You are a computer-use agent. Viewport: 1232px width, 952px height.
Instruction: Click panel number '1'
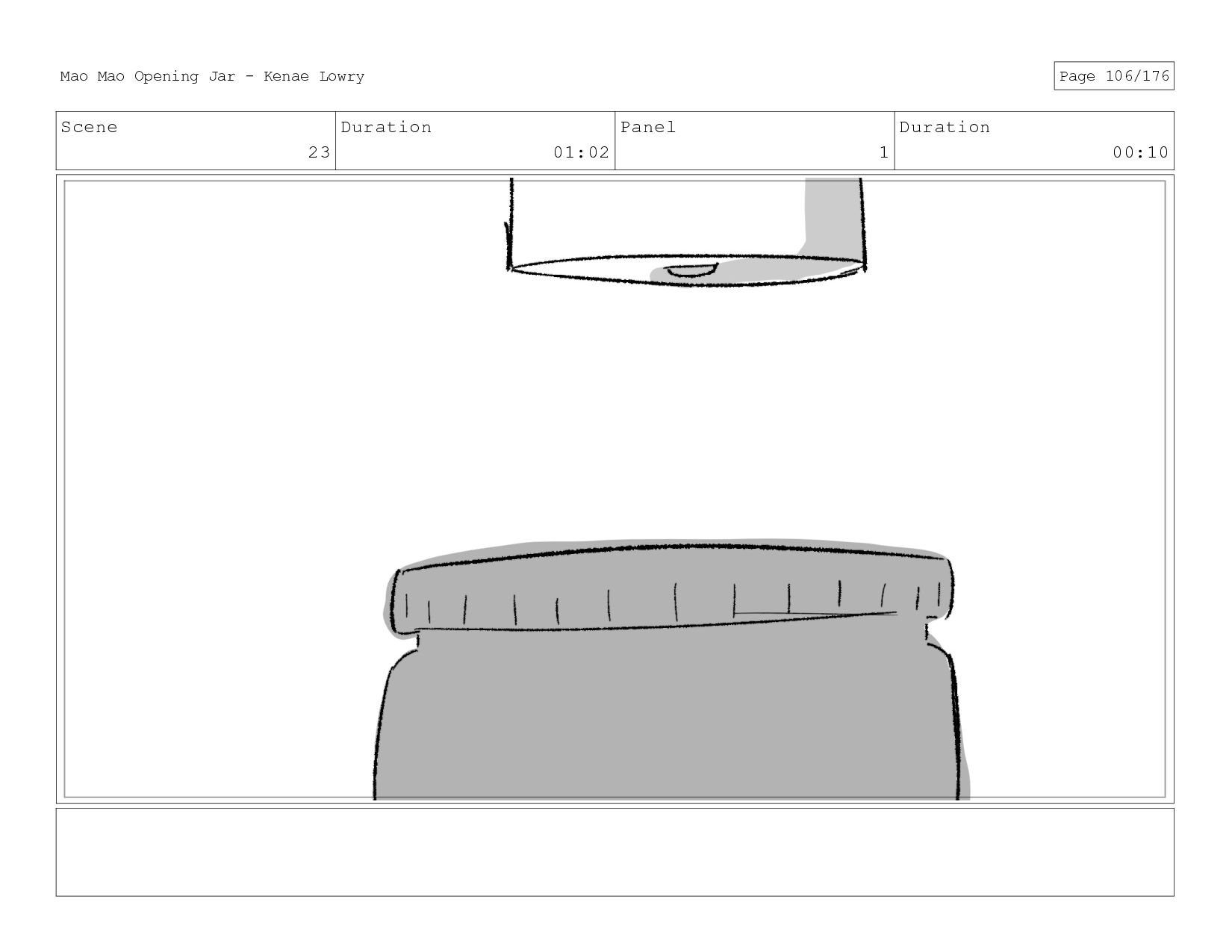[884, 152]
